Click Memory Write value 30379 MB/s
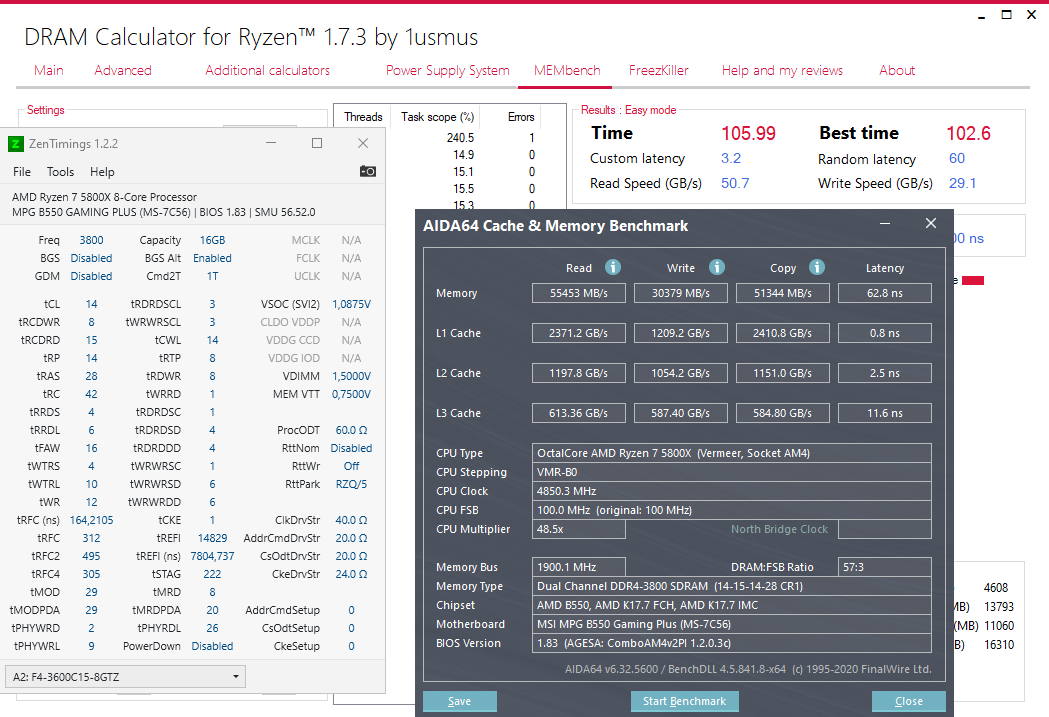The image size is (1049, 717). tap(680, 293)
